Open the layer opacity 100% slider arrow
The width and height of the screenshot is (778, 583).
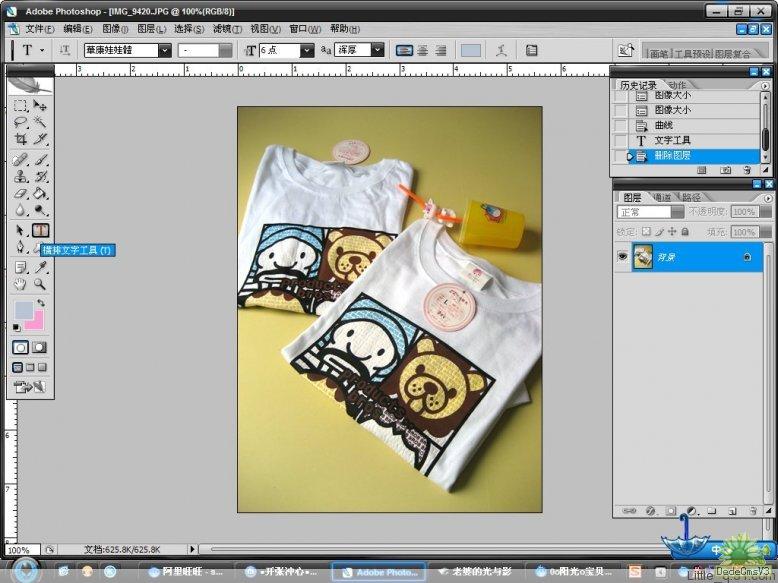766,212
